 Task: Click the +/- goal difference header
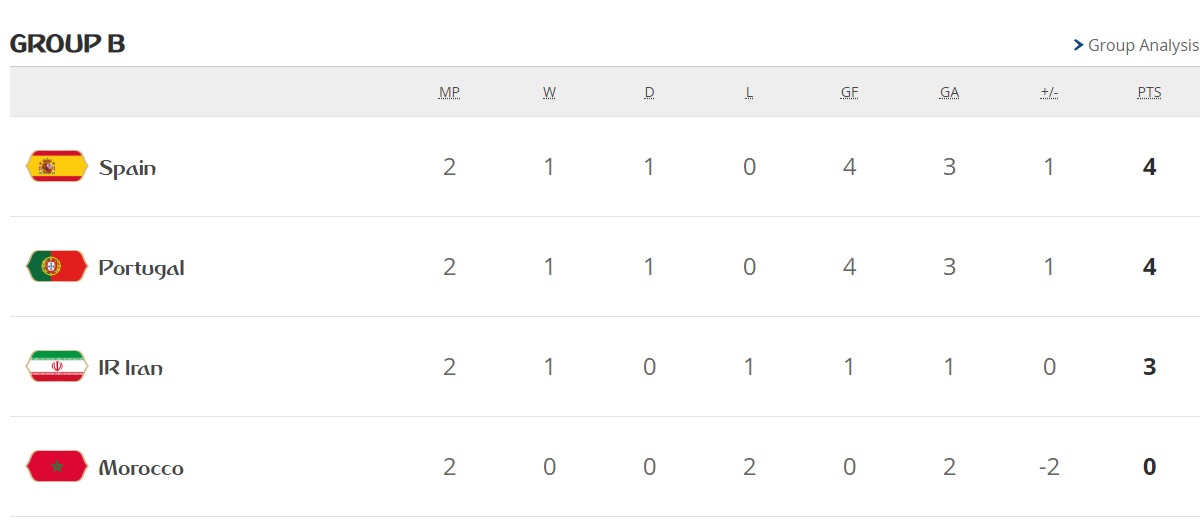pyautogui.click(x=1049, y=92)
